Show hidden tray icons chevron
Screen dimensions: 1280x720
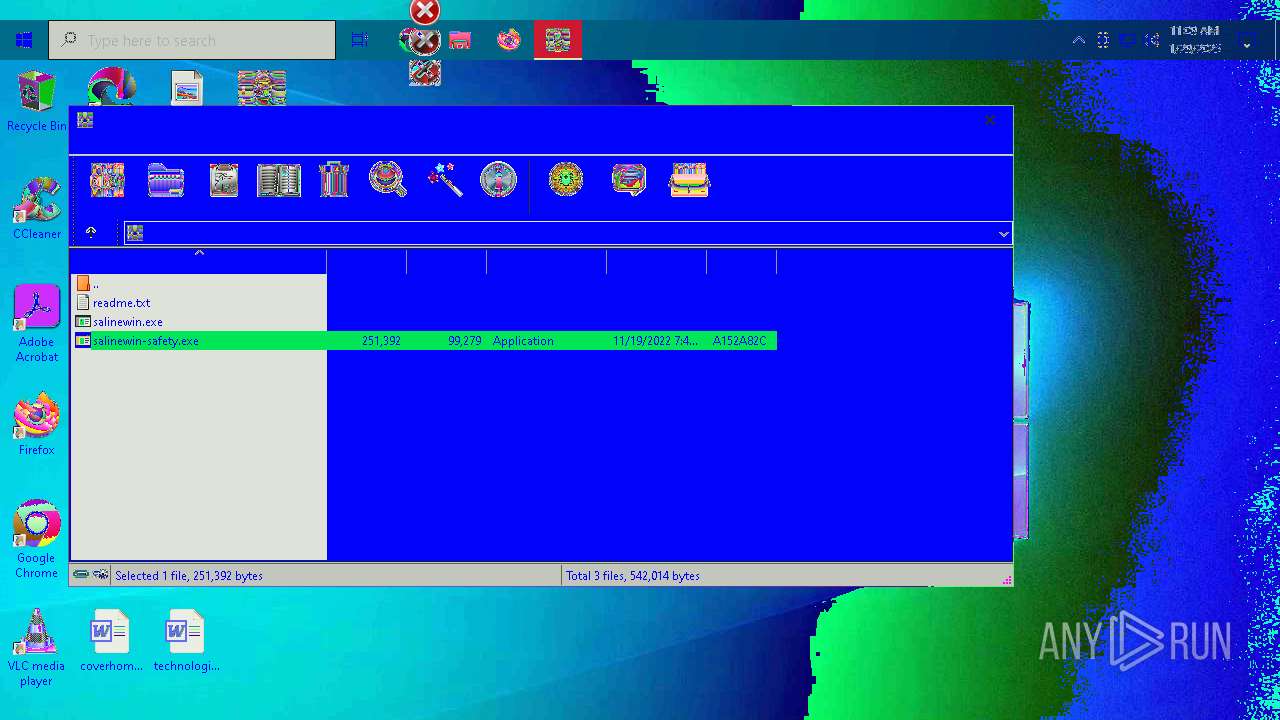click(x=1078, y=40)
